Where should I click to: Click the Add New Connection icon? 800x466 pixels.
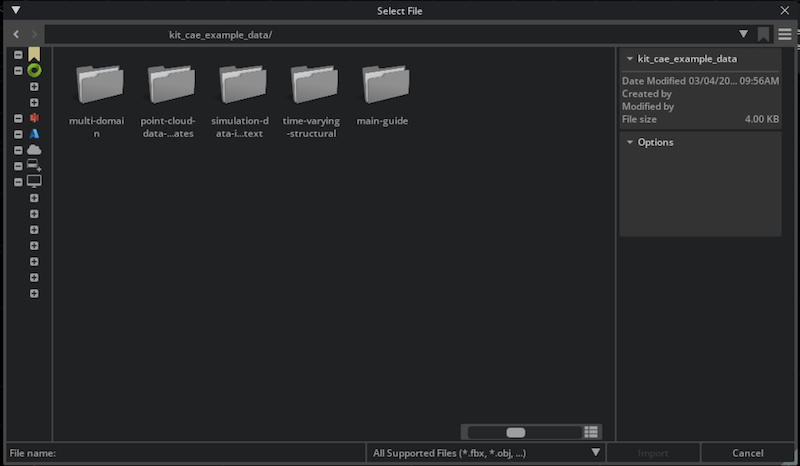tap(34, 165)
